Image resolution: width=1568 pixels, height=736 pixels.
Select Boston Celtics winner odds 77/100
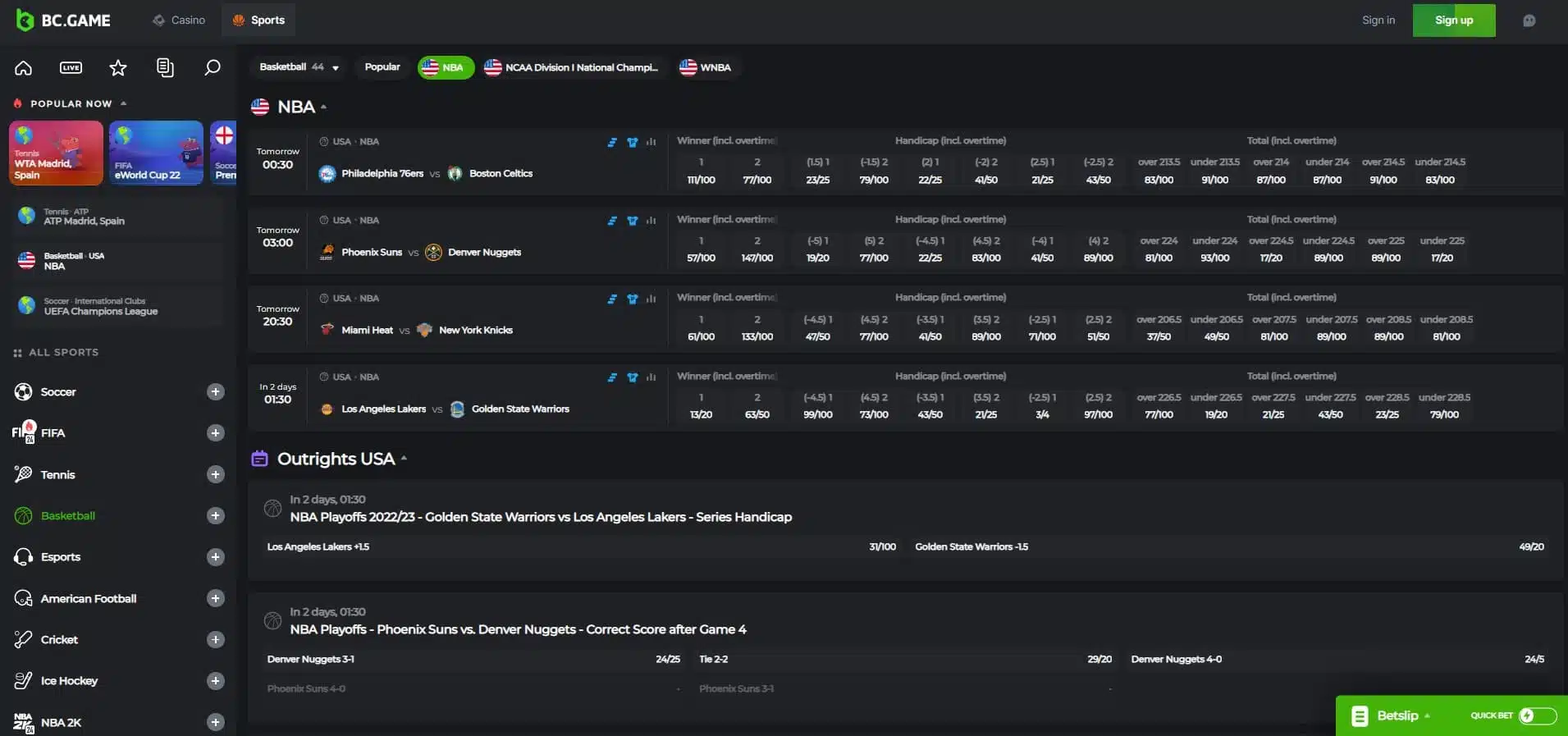(757, 171)
